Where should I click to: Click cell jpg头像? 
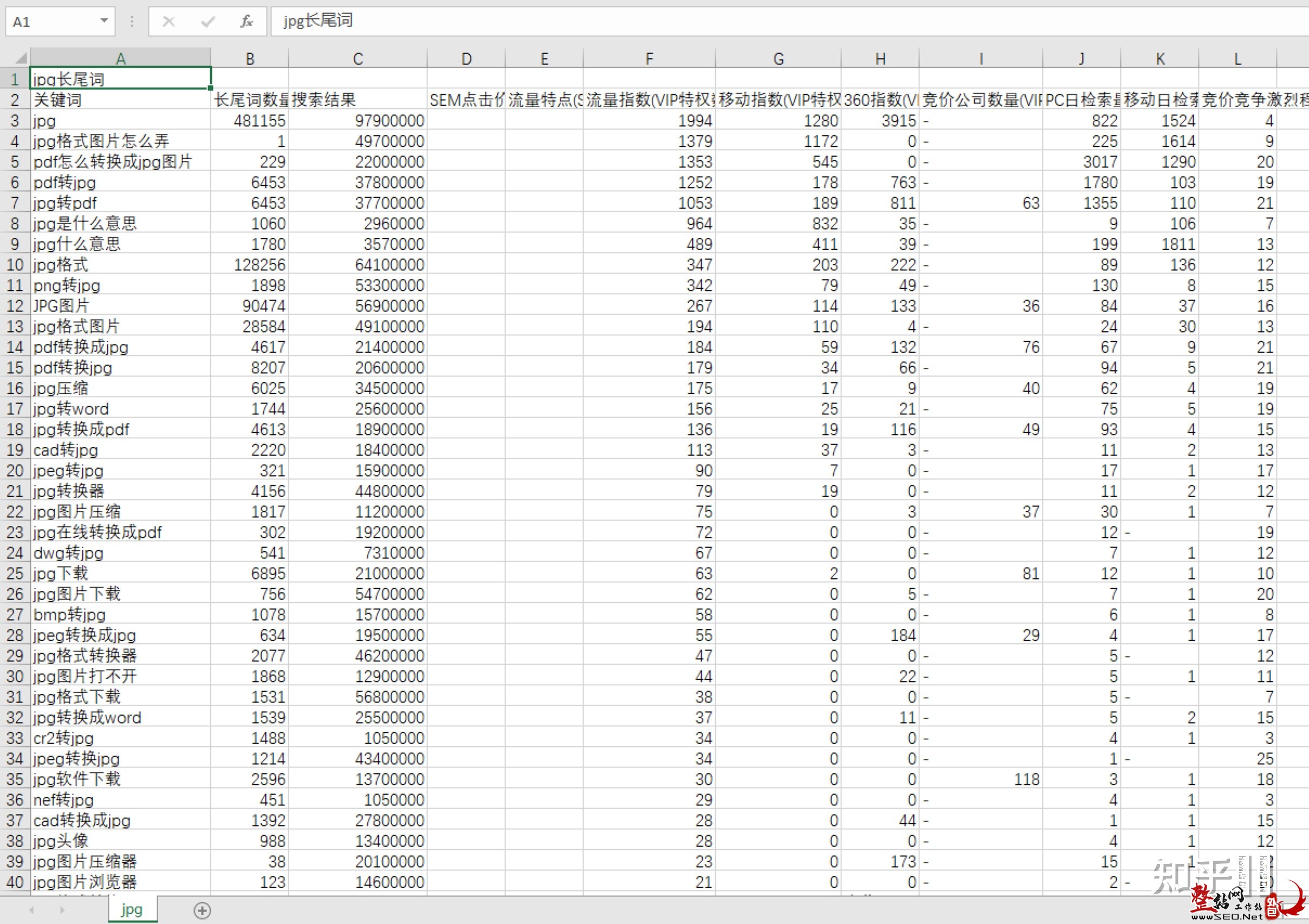120,841
